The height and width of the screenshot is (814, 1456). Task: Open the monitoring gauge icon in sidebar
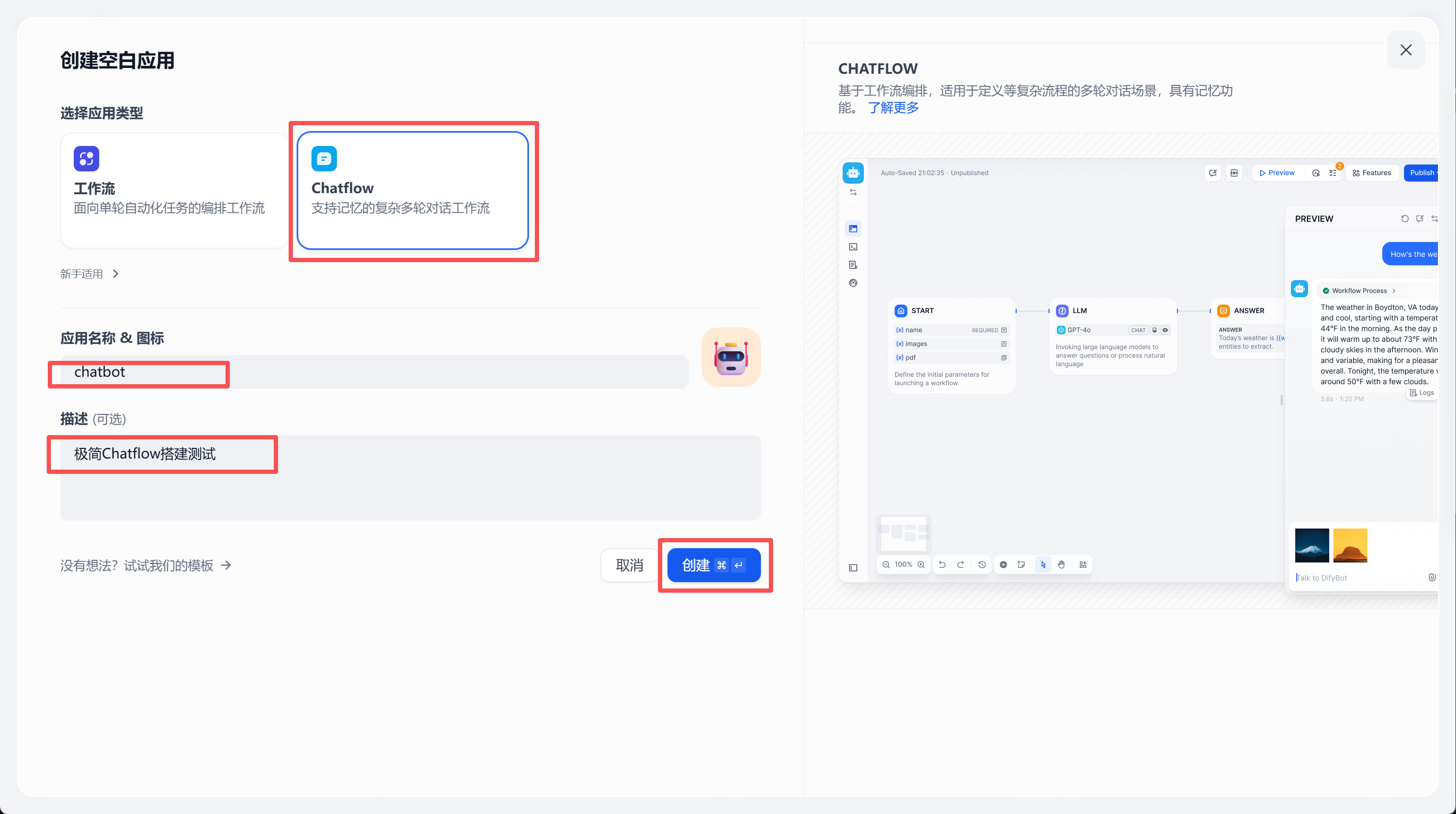tap(853, 283)
